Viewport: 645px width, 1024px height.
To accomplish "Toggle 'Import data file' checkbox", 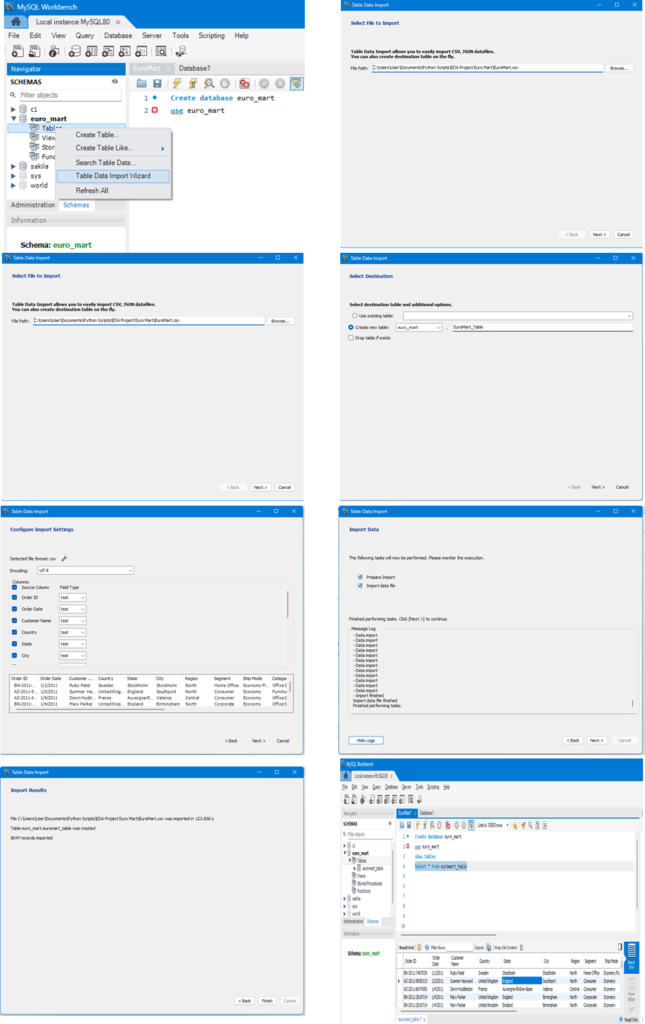I will pyautogui.click(x=360, y=585).
